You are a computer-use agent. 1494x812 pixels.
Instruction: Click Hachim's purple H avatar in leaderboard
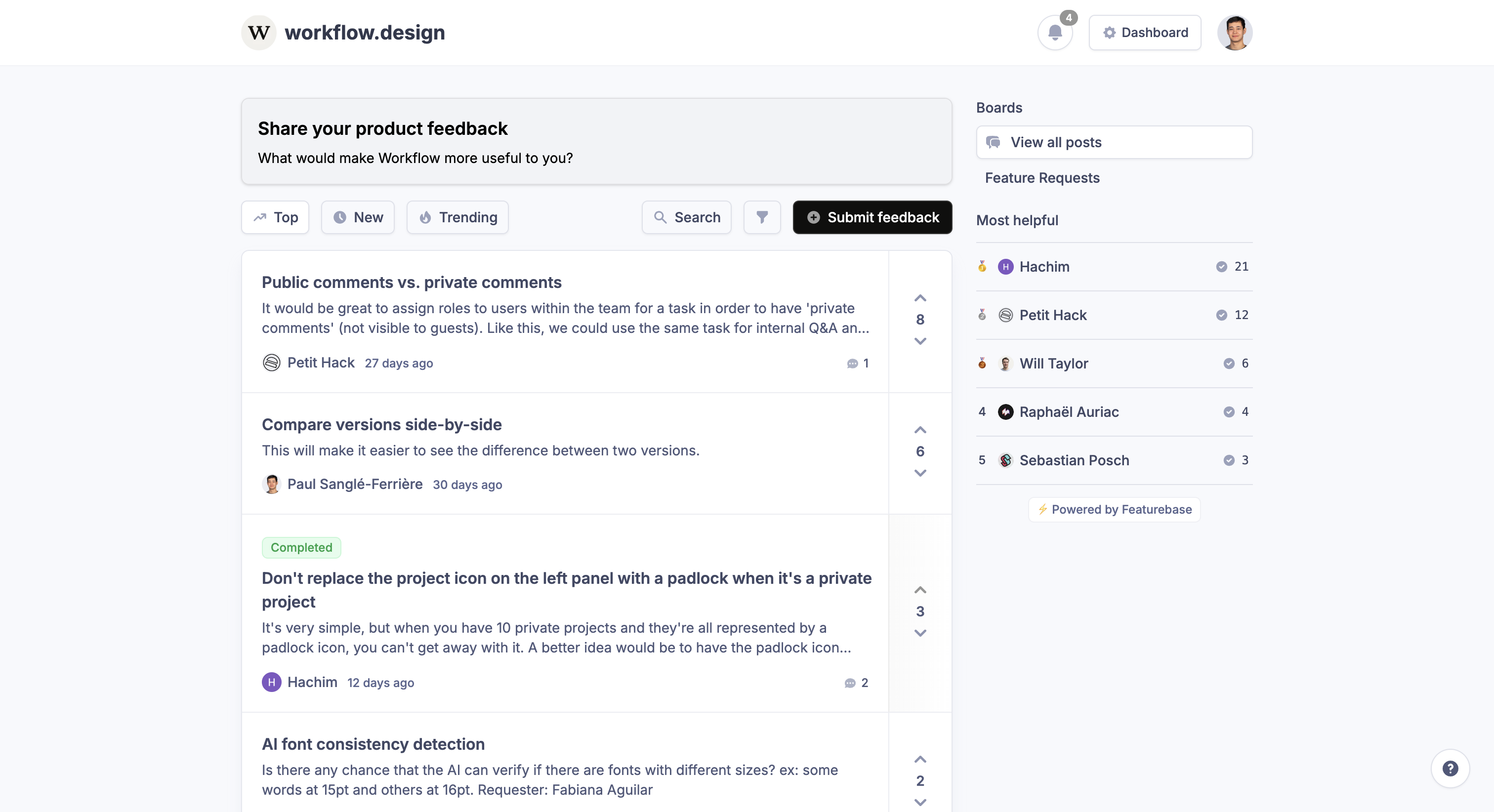[1006, 266]
